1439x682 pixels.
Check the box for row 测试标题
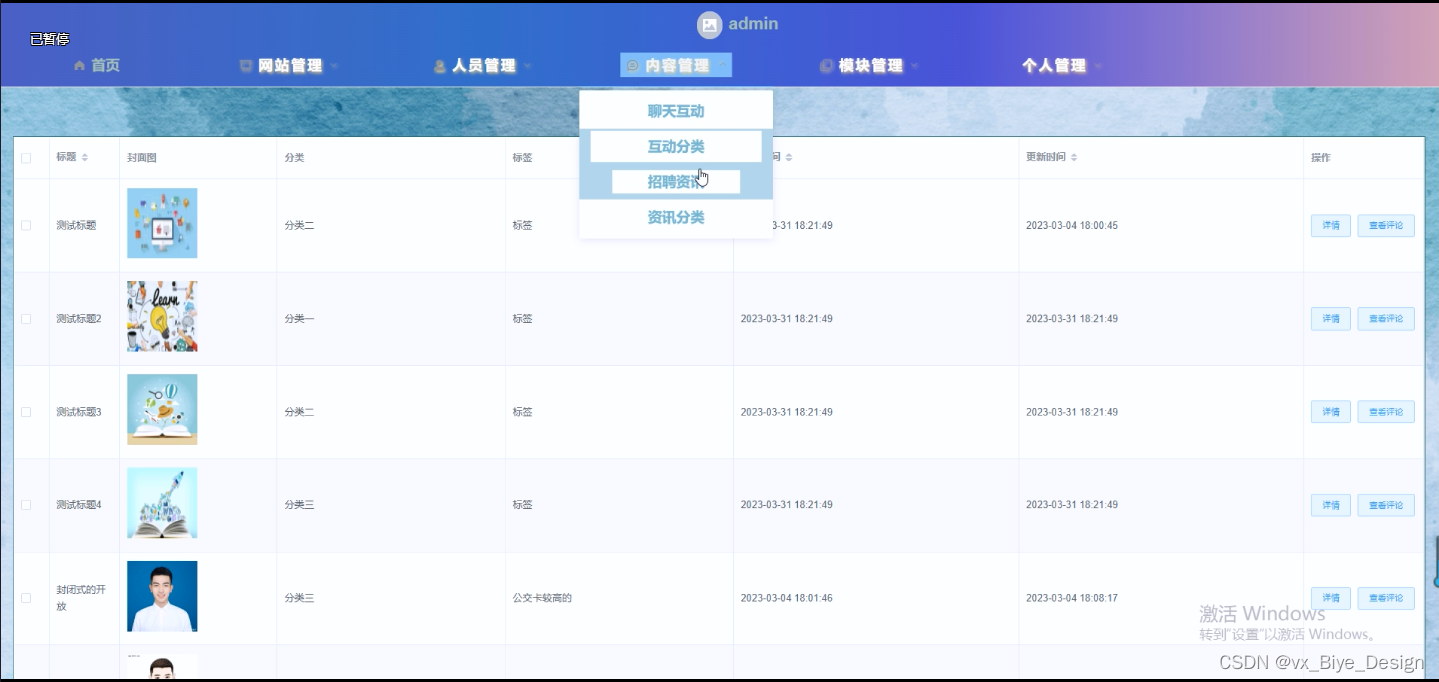tap(26, 225)
